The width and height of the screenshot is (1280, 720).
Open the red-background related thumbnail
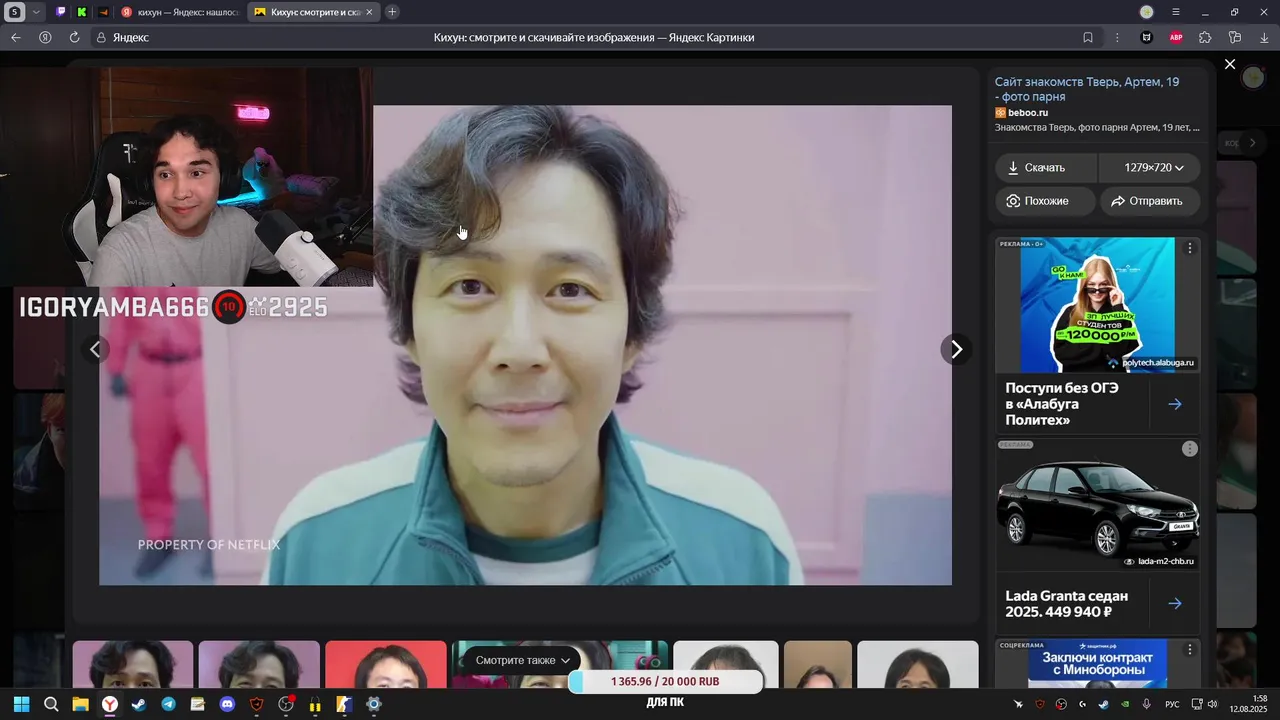(x=386, y=665)
